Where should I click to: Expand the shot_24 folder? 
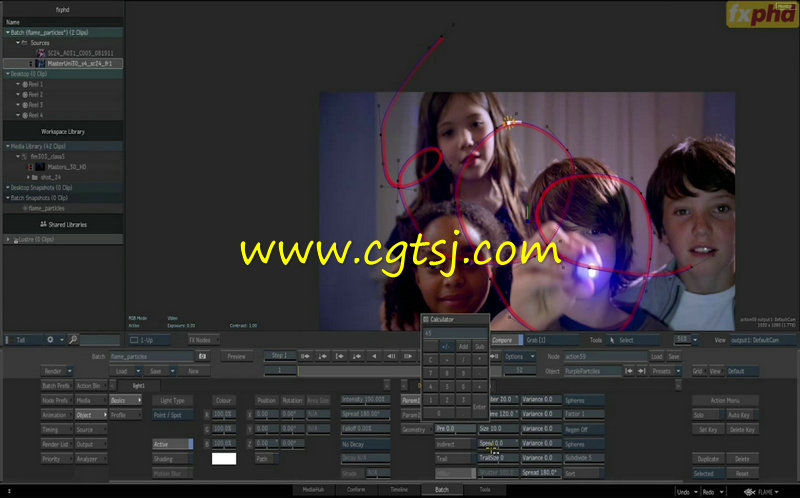(28, 178)
